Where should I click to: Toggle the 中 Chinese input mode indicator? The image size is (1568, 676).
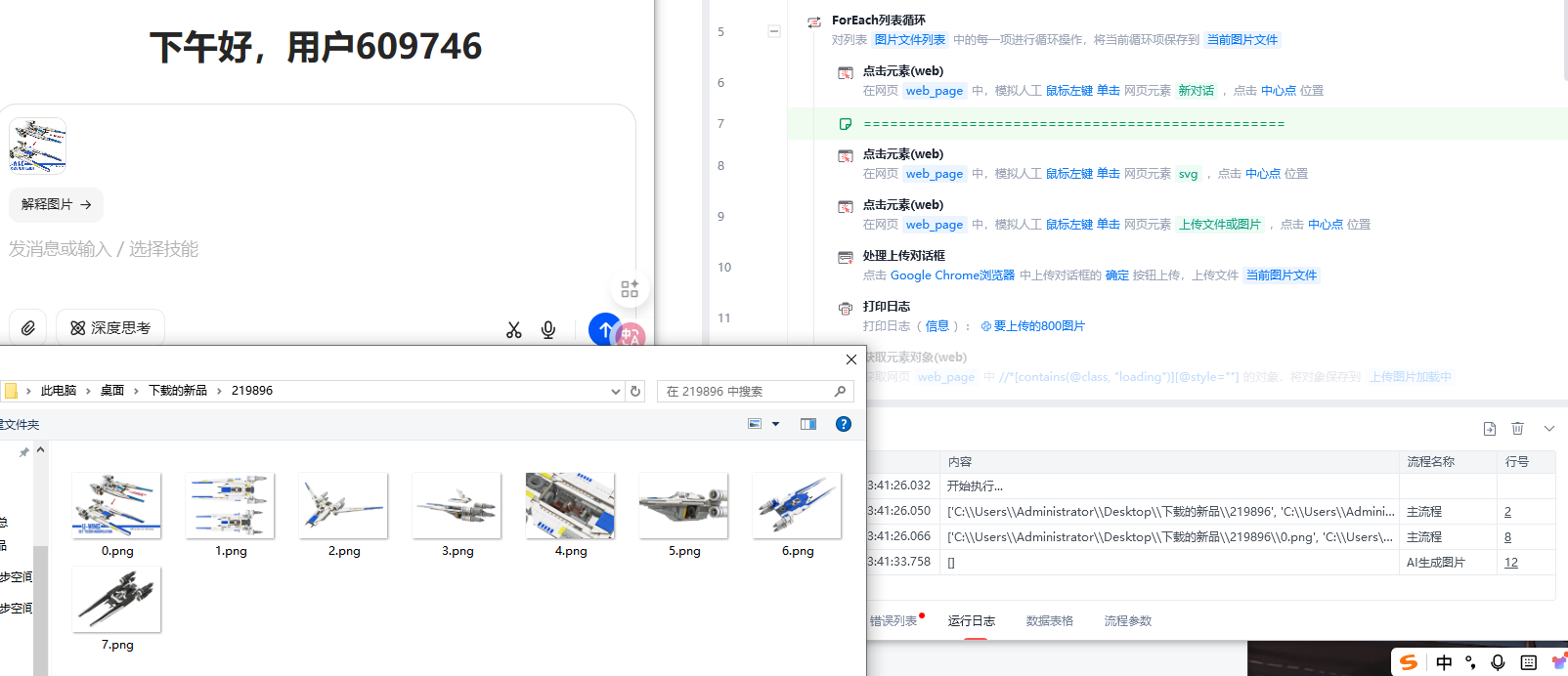pyautogui.click(x=1444, y=662)
